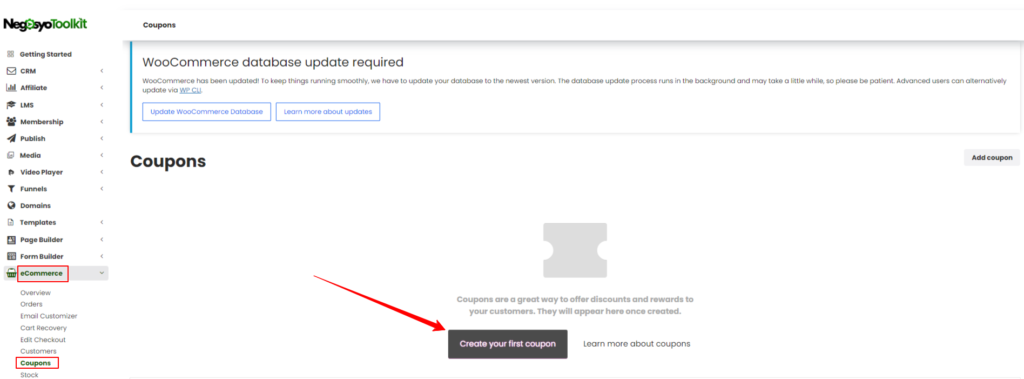Image resolution: width=1024 pixels, height=379 pixels.
Task: Select the Coupons submenu item
Action: 36,363
